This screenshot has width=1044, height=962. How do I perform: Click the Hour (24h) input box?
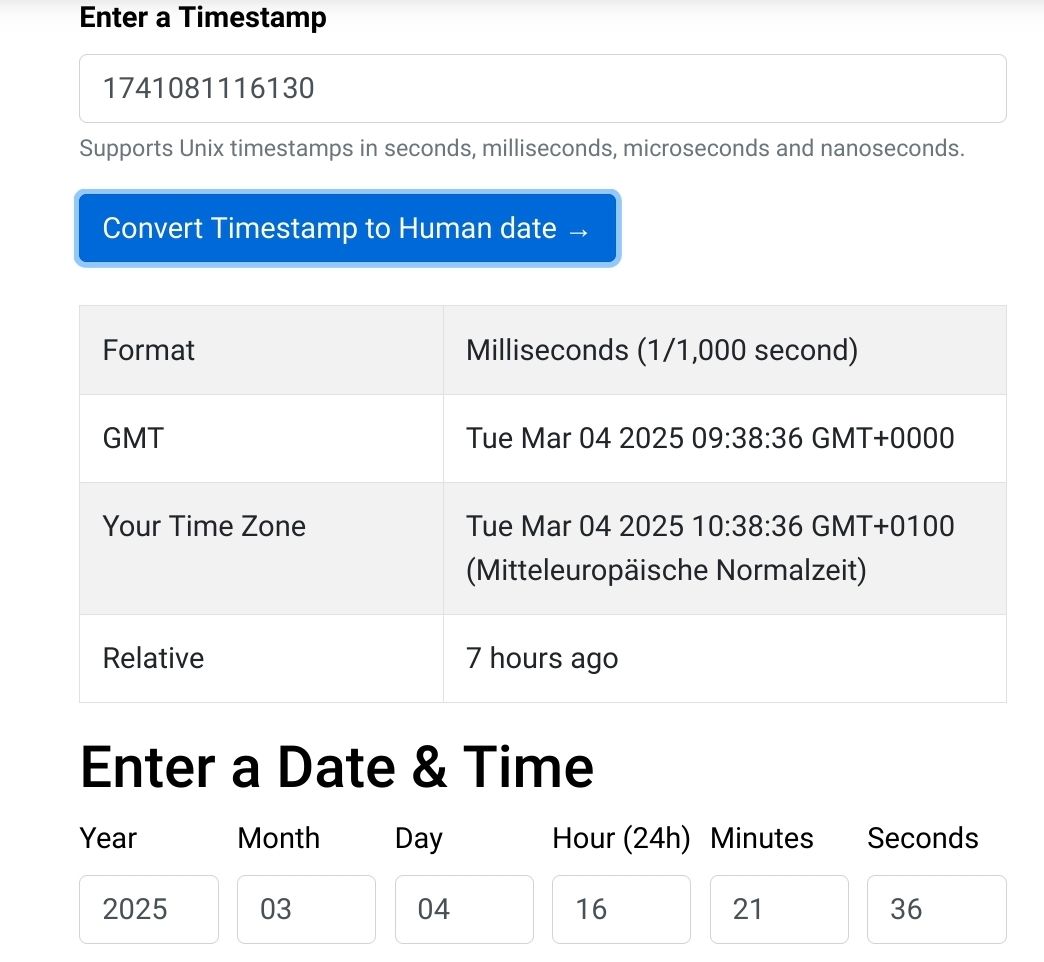621,909
